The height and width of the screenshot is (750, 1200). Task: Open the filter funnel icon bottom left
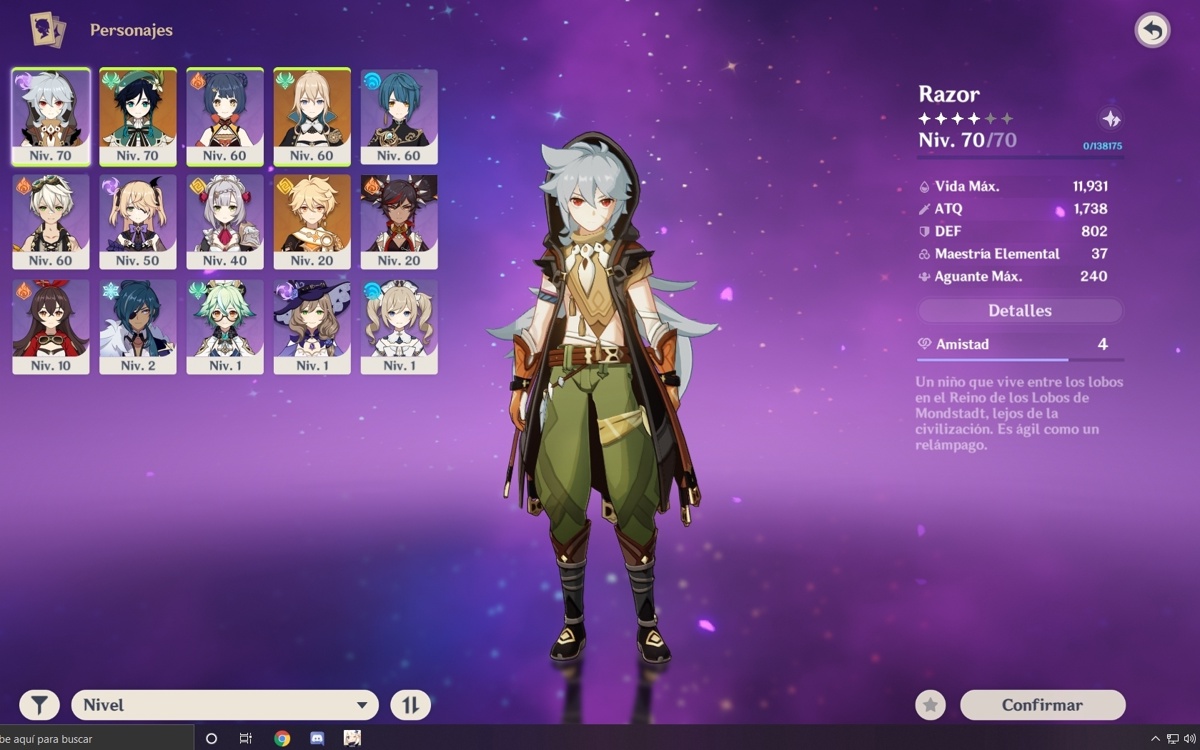tap(38, 705)
